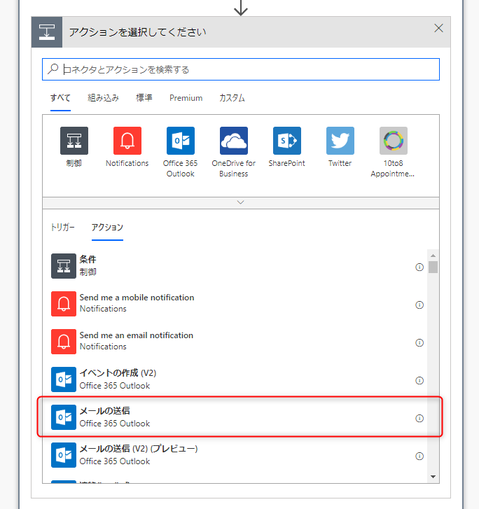Select the 条件 action text

coord(88,259)
